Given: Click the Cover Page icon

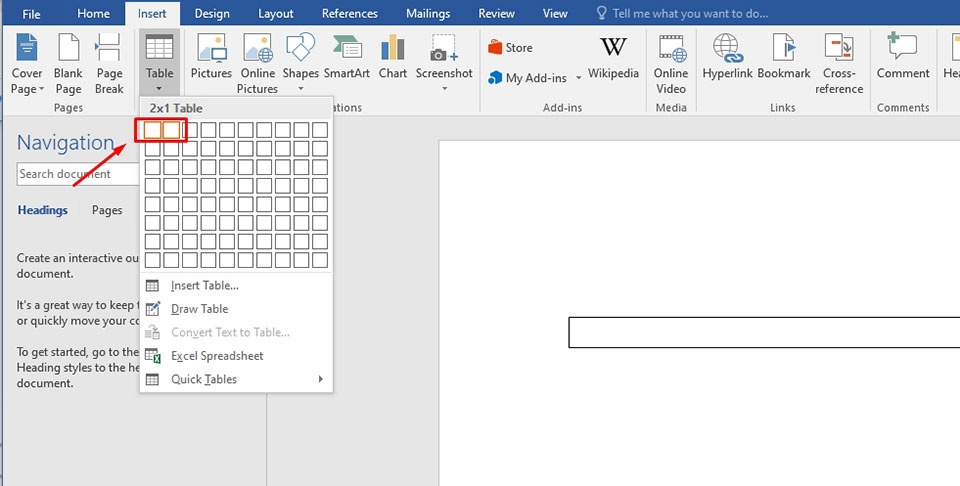Looking at the screenshot, I should (x=27, y=48).
